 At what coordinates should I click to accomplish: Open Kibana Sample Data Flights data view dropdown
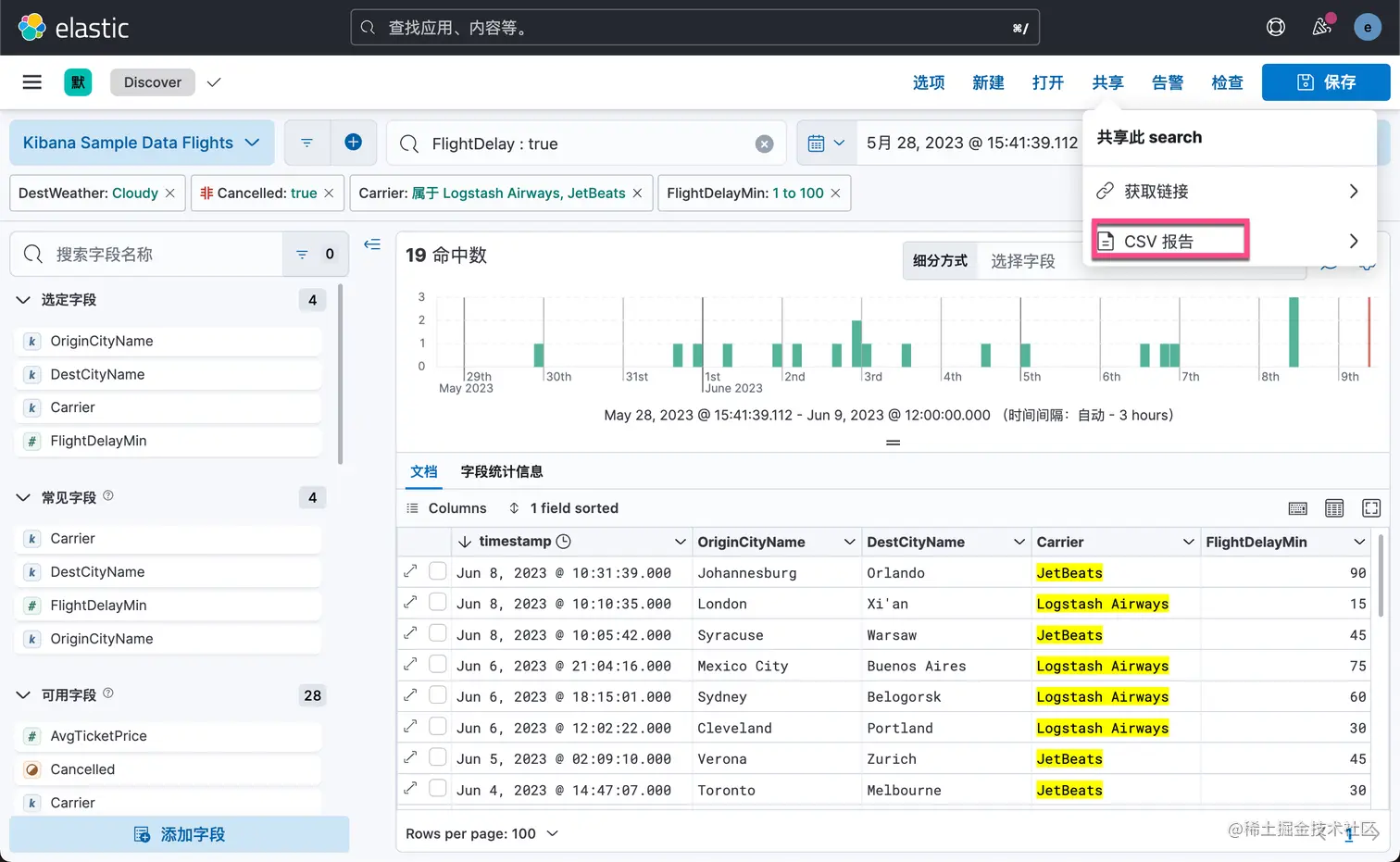tap(142, 143)
